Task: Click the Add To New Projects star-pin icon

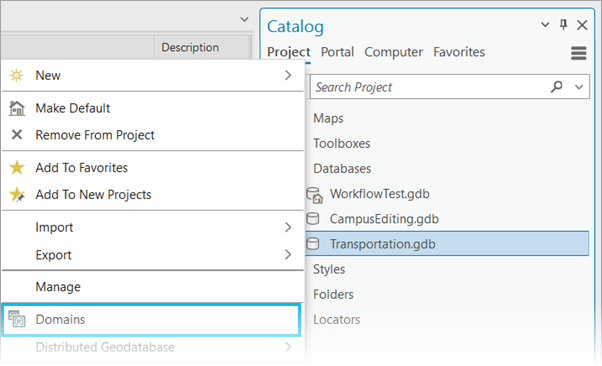Action: [x=17, y=194]
